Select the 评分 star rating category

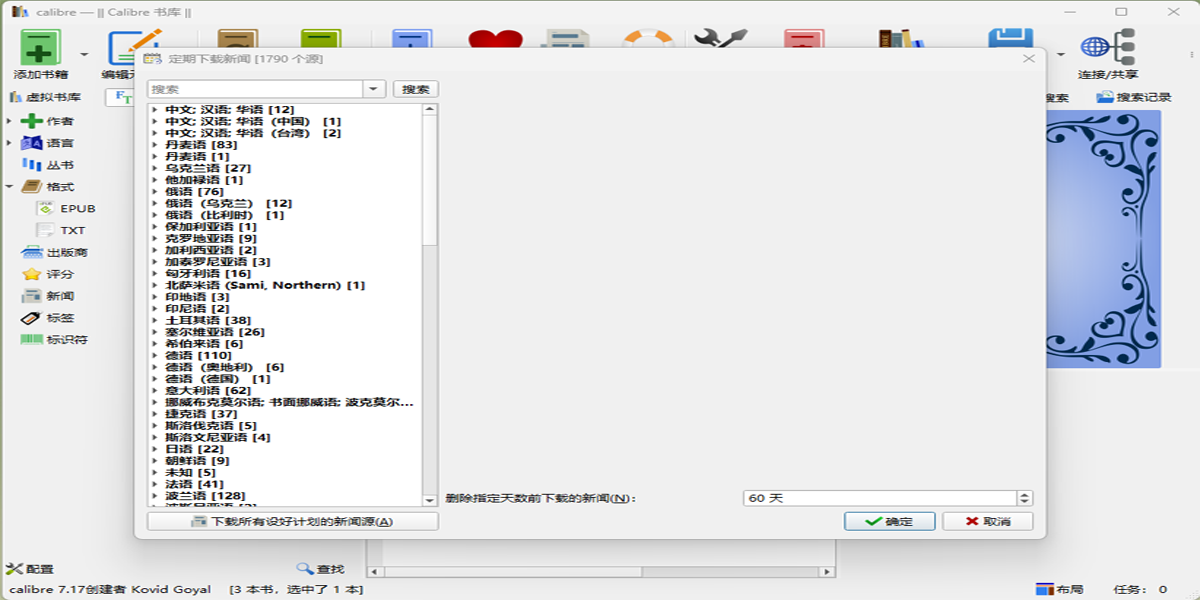point(47,274)
